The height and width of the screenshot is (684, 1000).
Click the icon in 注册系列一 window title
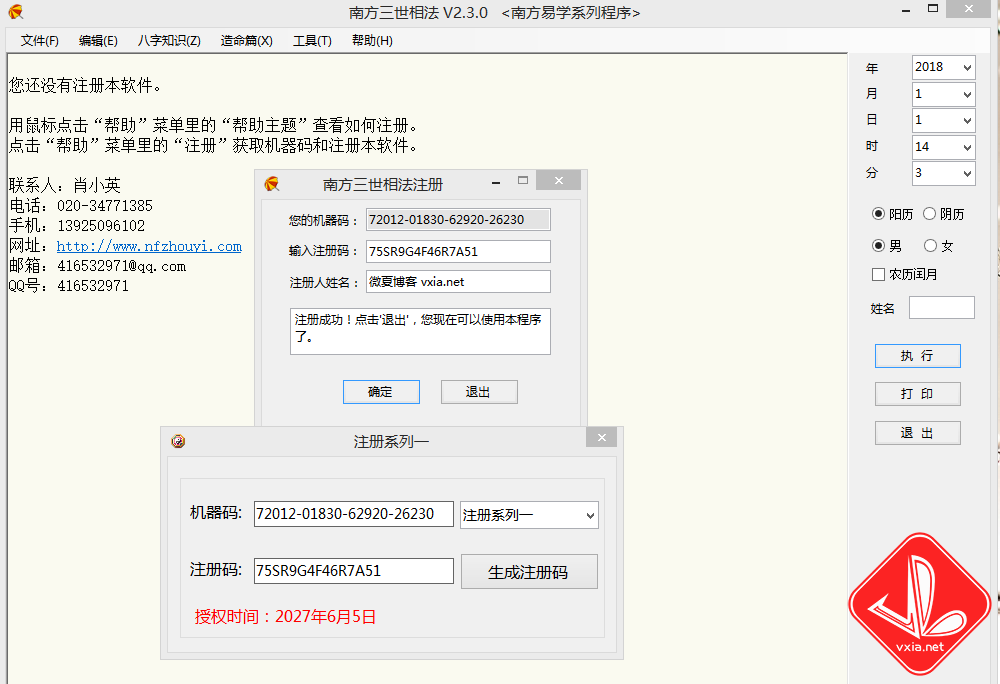[178, 441]
